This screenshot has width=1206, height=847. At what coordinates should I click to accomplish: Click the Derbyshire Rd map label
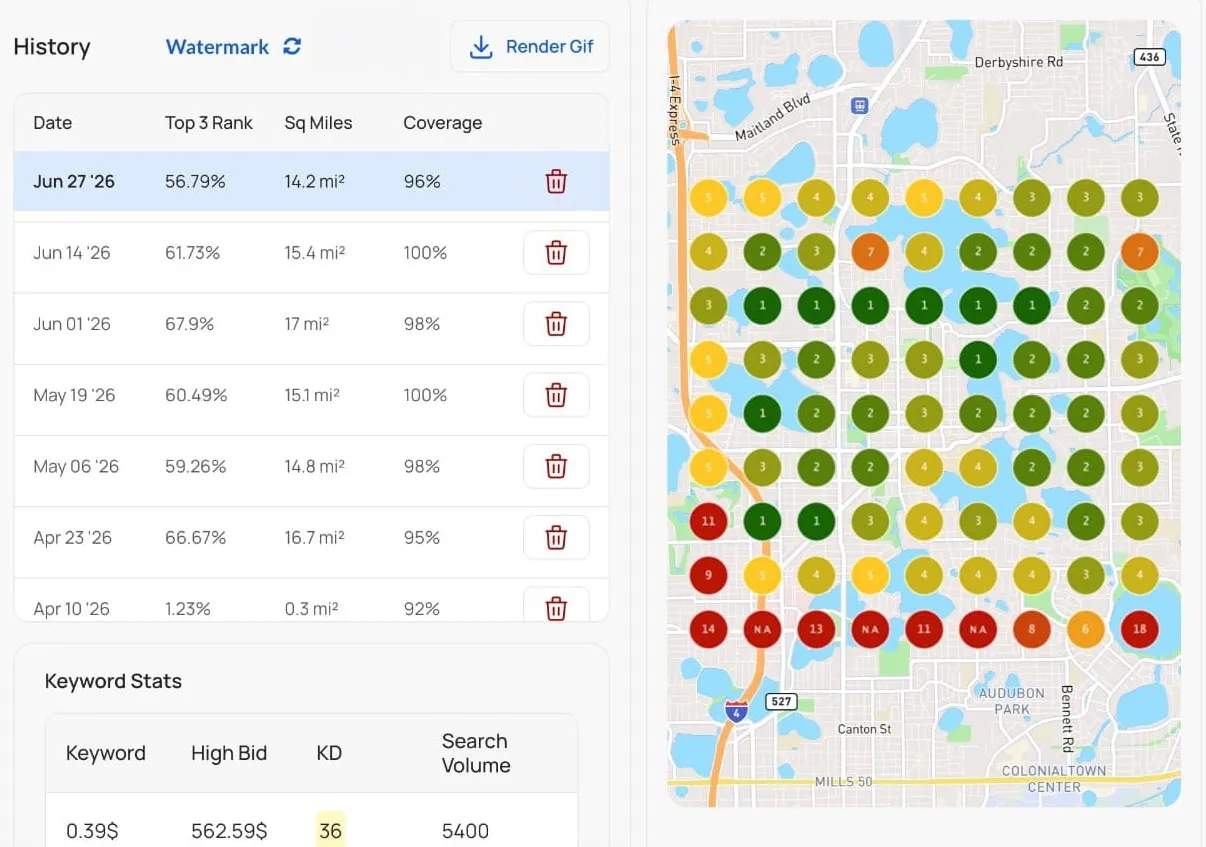coord(1018,62)
